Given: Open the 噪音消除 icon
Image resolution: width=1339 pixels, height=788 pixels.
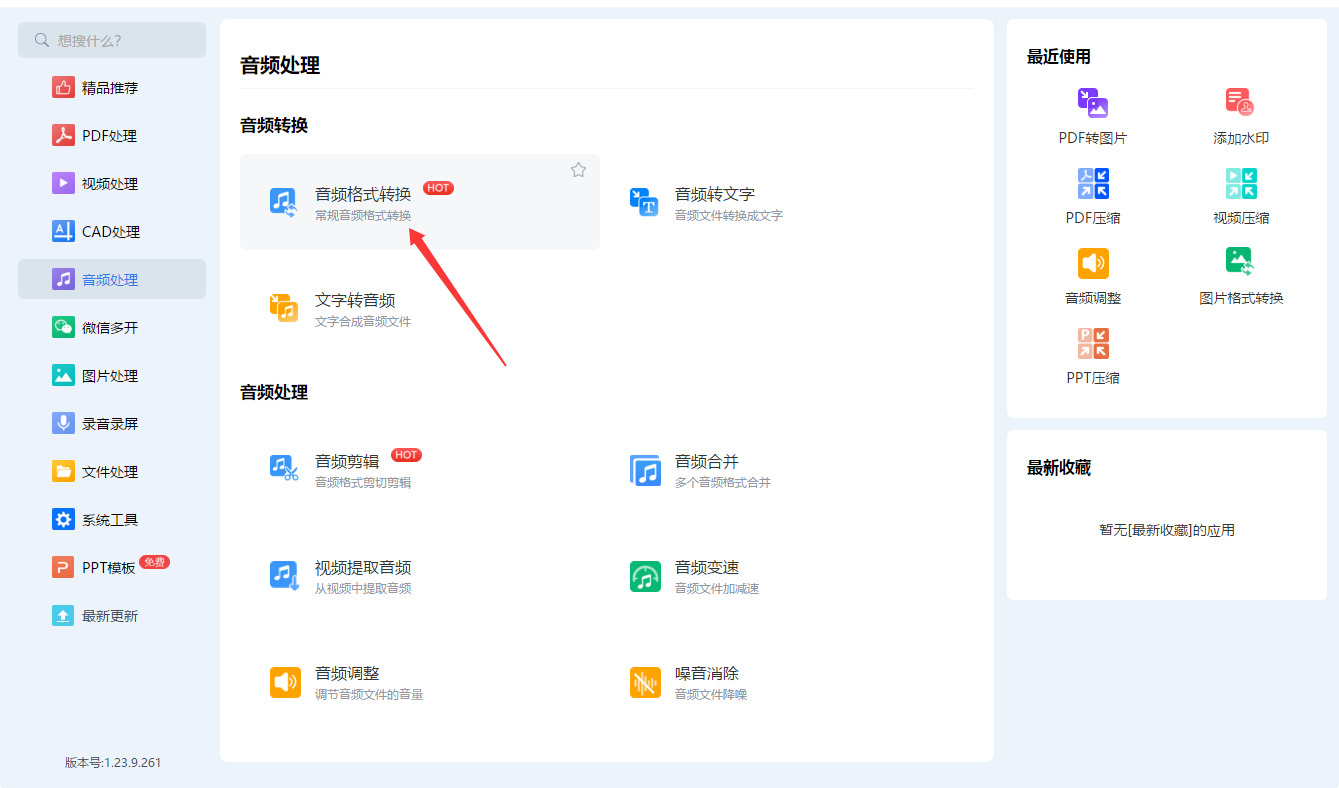Looking at the screenshot, I should pos(645,682).
